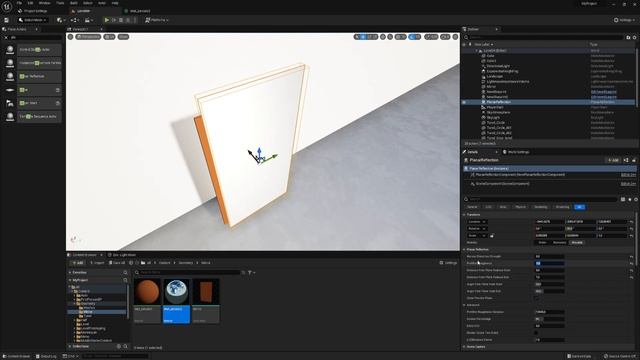Select the Planar Reflection actor in Place Actors

33,76
